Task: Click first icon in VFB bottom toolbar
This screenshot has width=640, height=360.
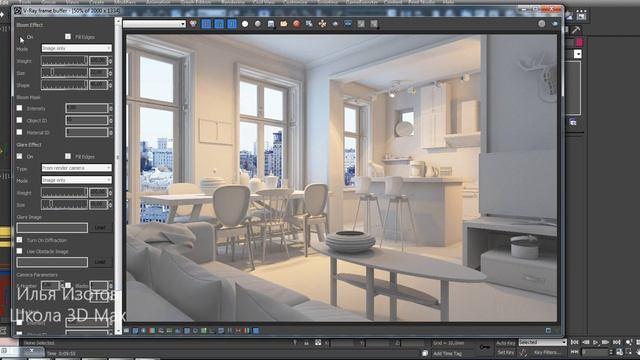Action: coord(127,331)
